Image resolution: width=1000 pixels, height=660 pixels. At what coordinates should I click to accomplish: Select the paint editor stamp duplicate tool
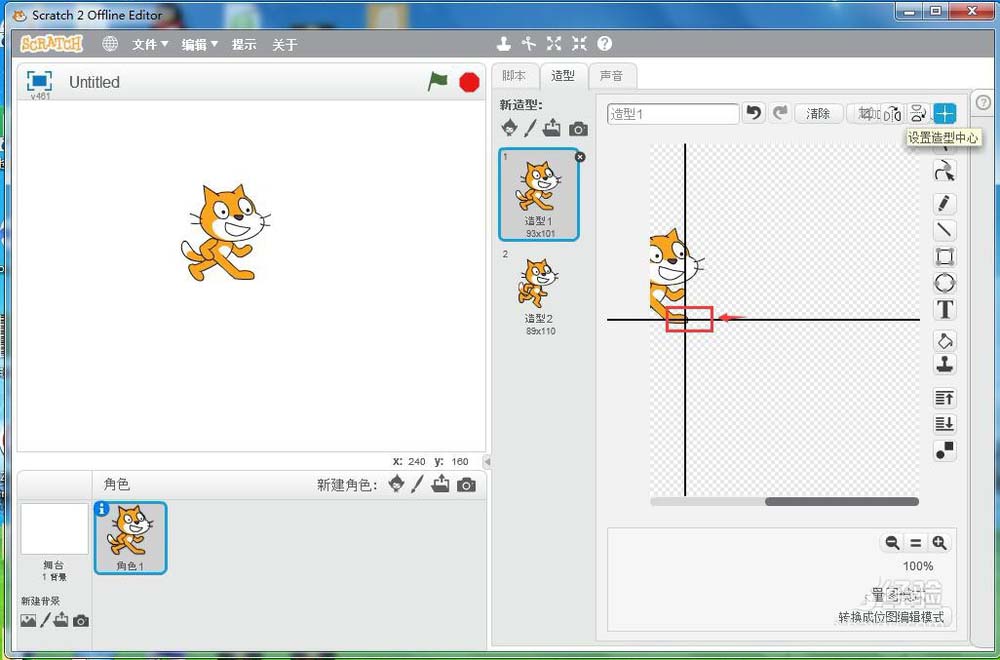(x=945, y=365)
